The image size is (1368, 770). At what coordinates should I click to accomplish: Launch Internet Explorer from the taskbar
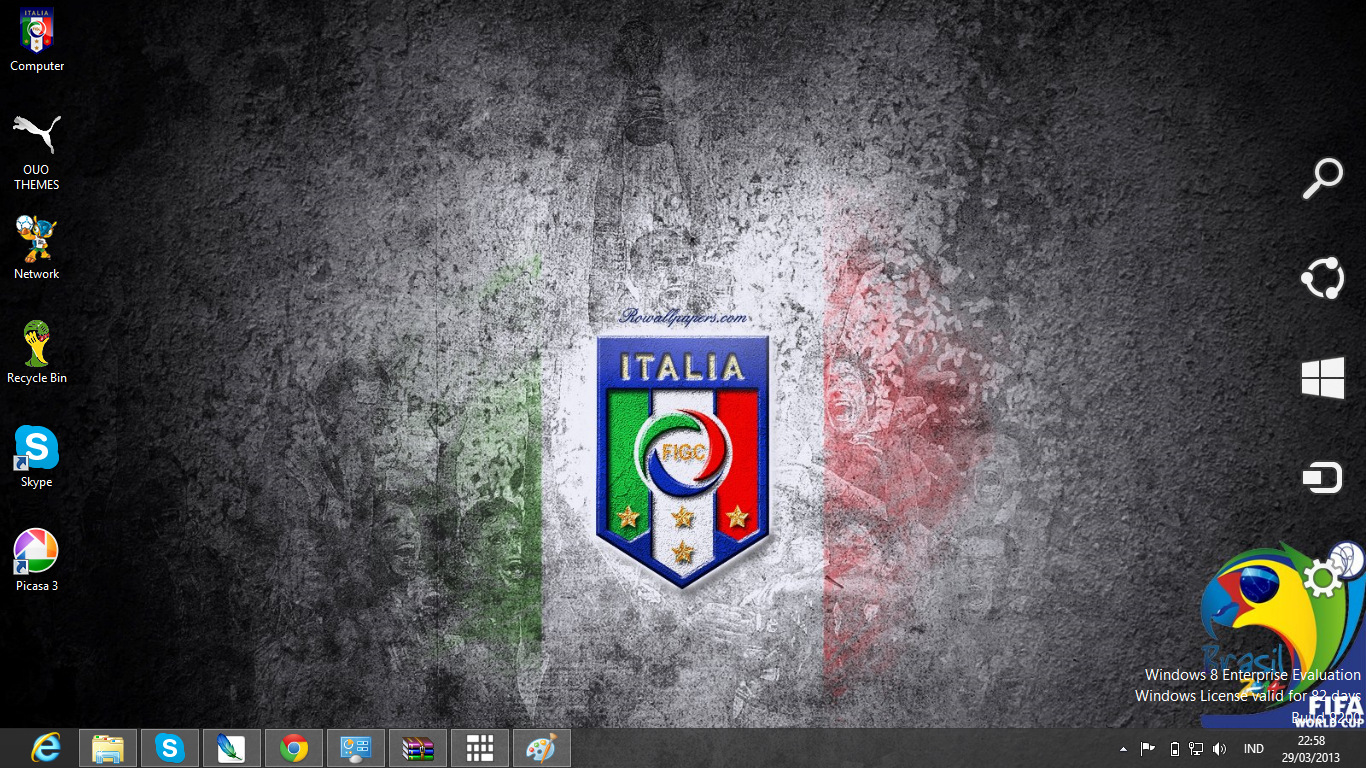tap(45, 747)
